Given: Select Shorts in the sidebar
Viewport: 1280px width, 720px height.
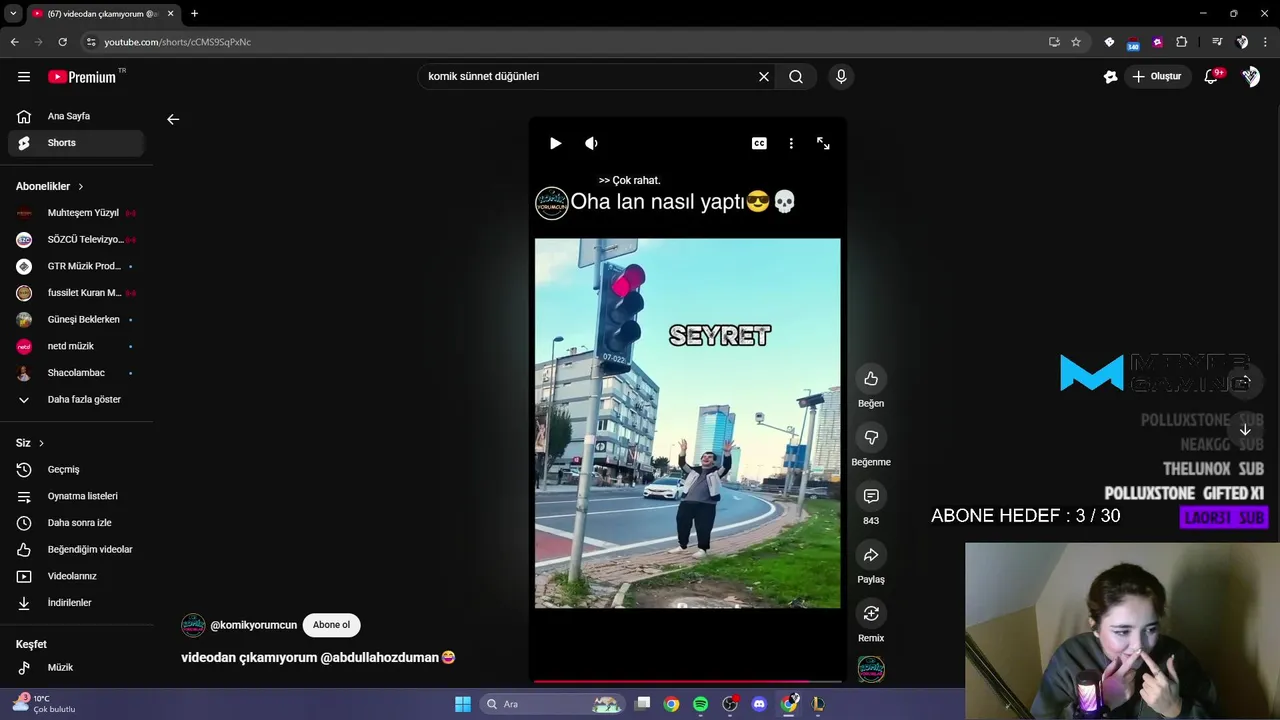Looking at the screenshot, I should tap(76, 143).
